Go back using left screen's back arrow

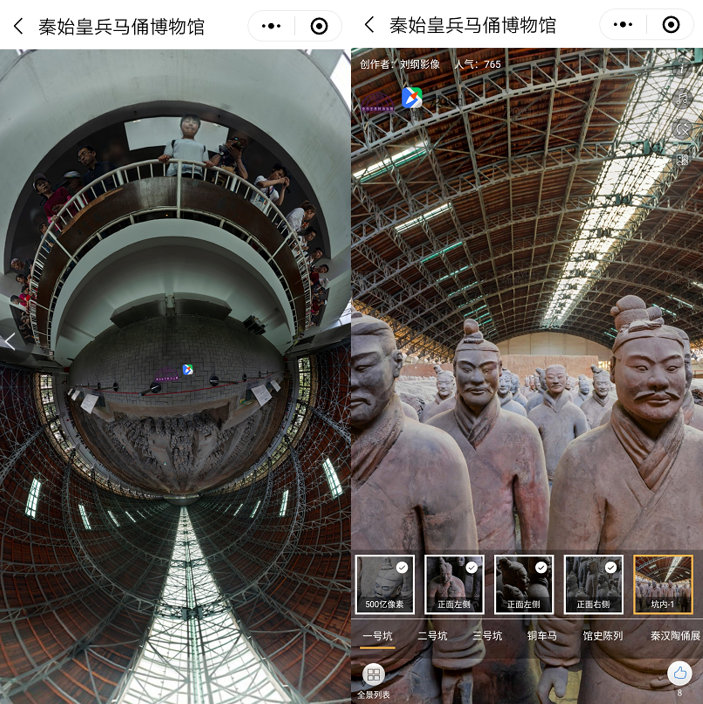(18, 26)
